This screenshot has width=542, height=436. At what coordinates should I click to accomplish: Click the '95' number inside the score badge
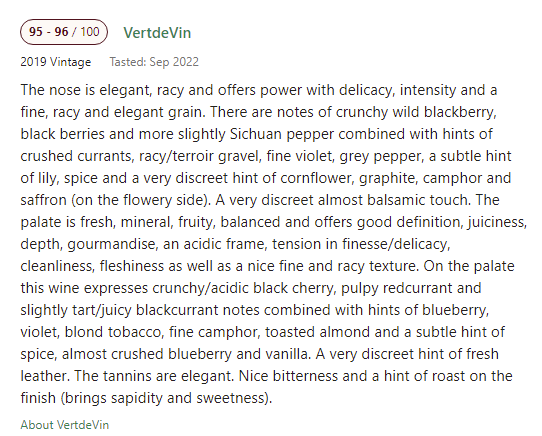click(36, 32)
